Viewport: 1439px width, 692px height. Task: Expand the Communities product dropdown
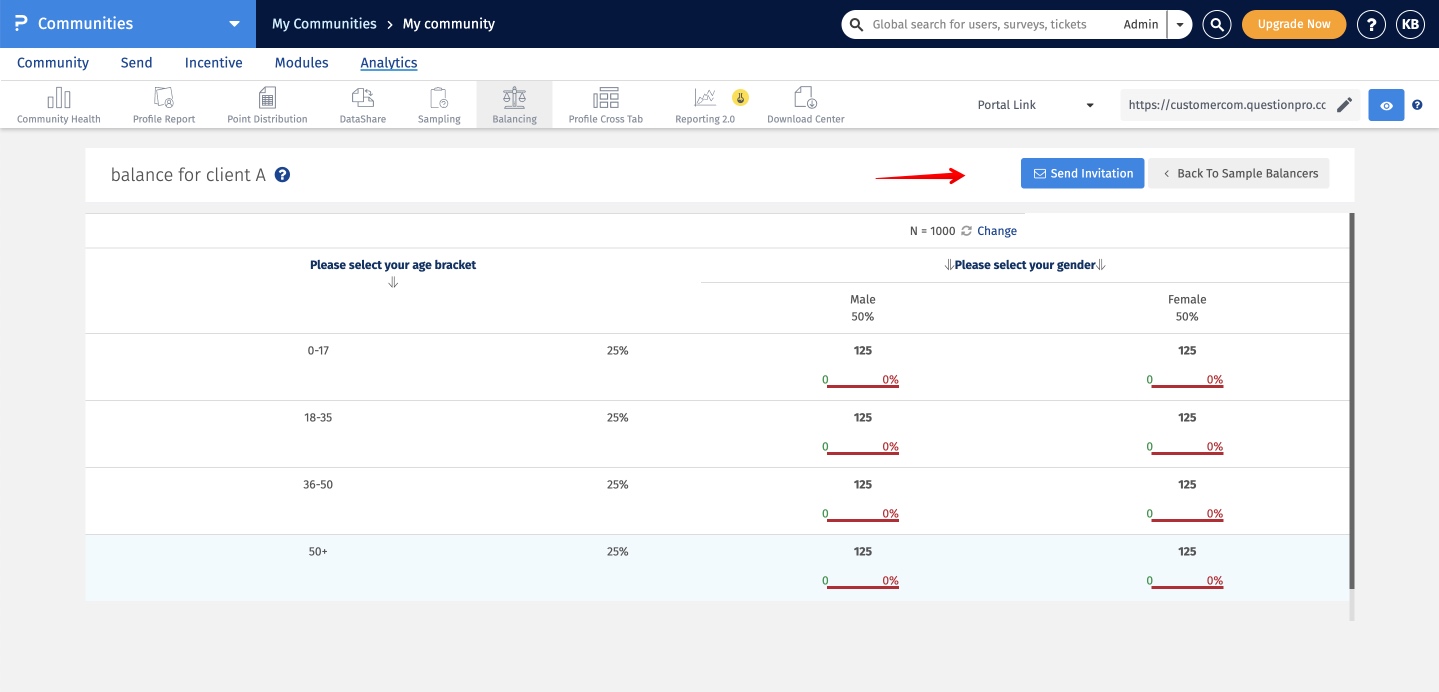tap(234, 24)
